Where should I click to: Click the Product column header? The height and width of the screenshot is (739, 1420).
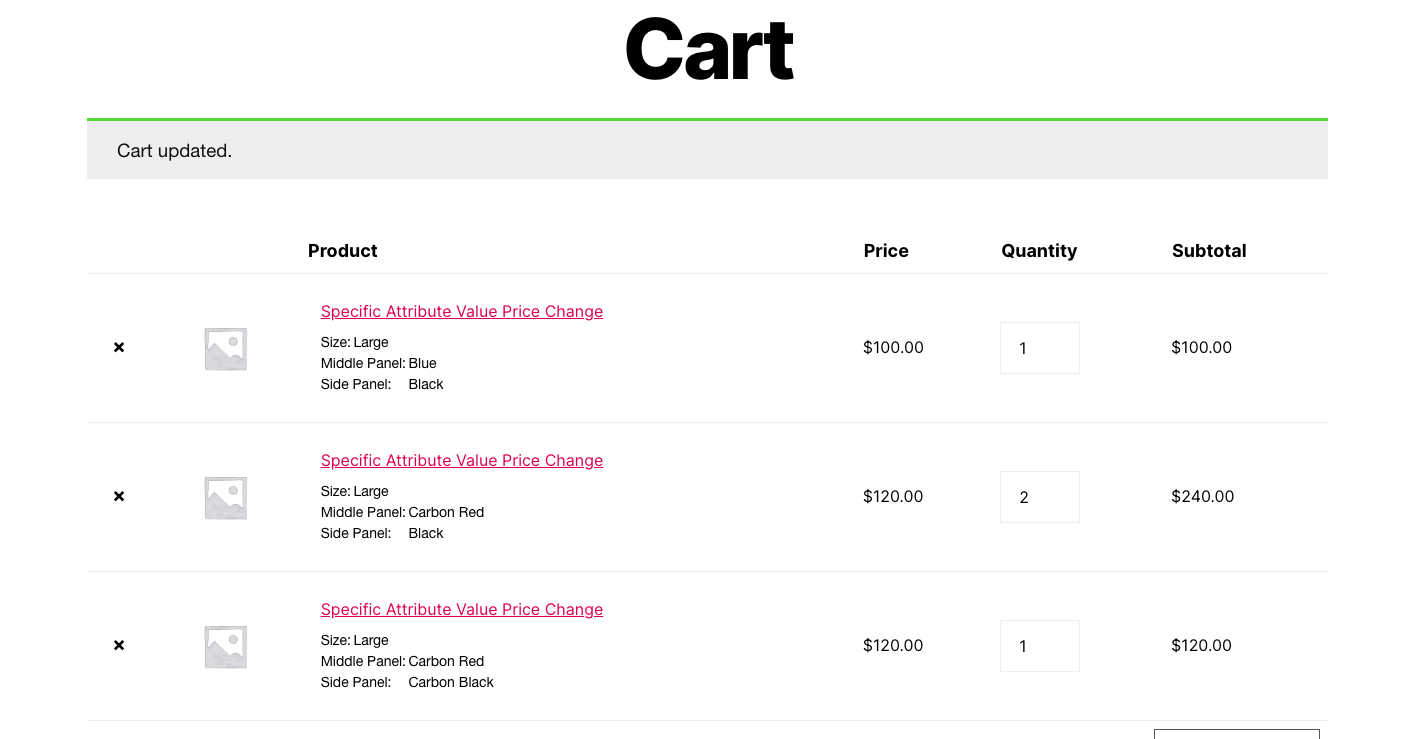(343, 251)
